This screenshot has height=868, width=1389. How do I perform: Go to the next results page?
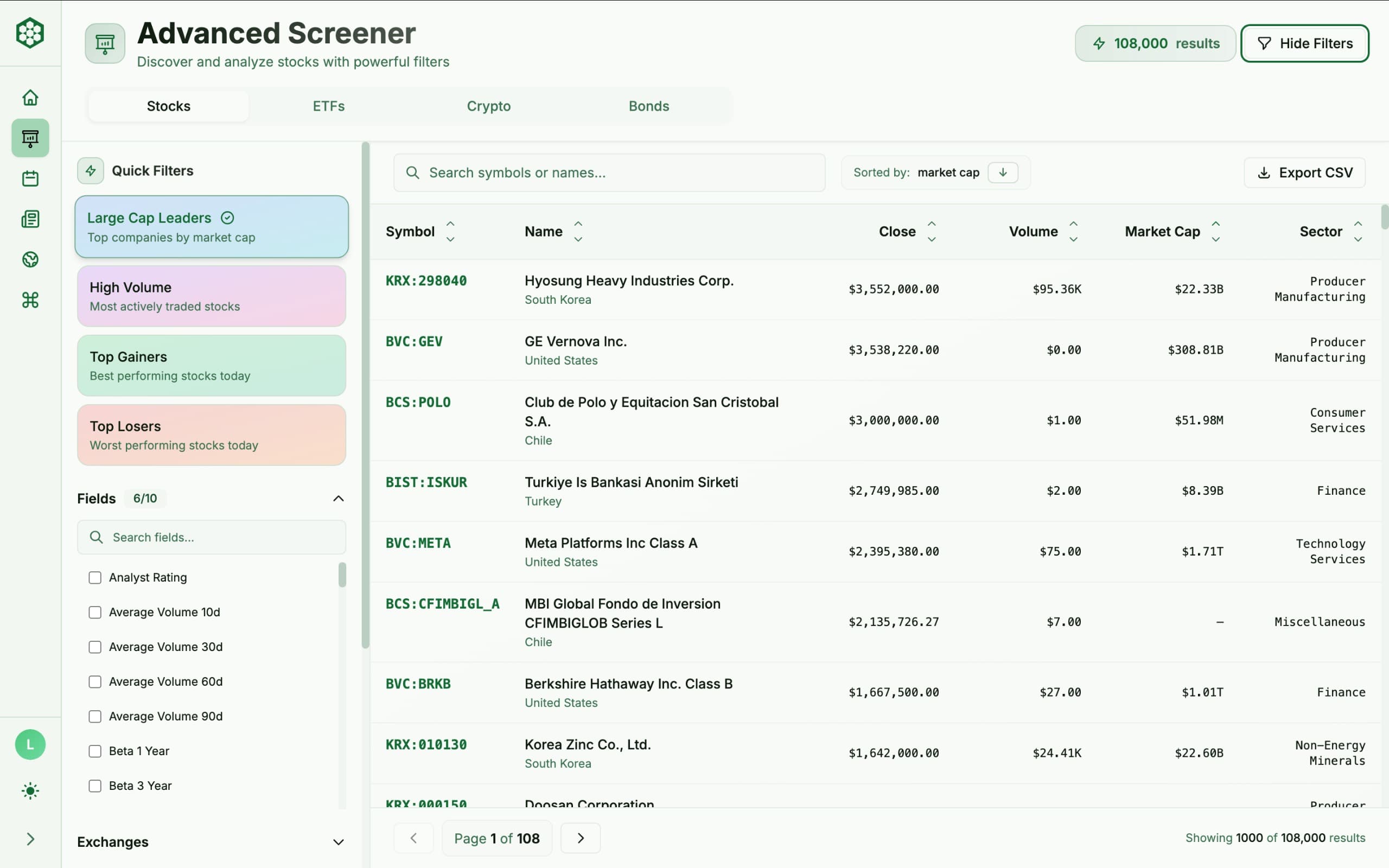click(580, 838)
